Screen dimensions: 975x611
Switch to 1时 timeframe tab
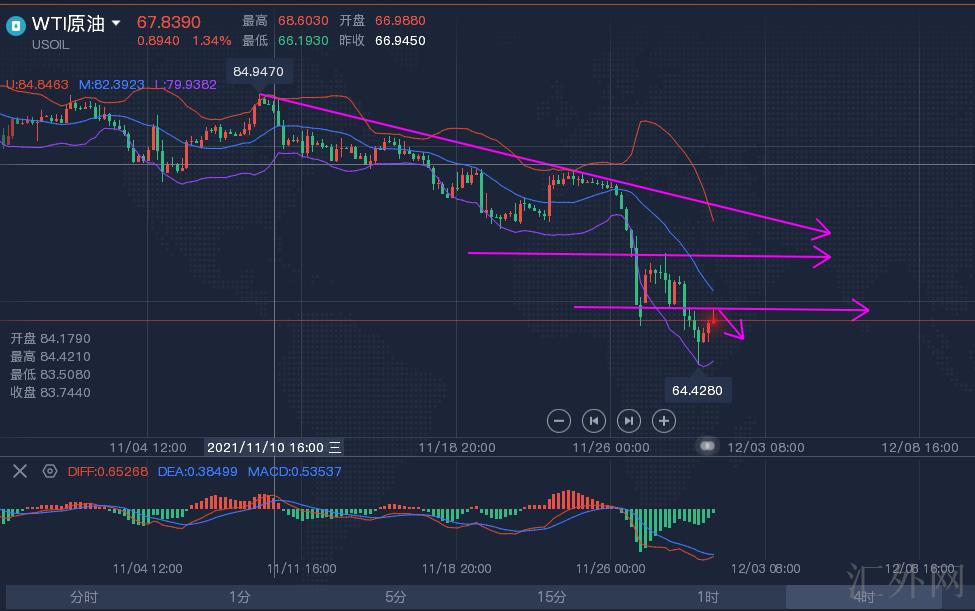click(708, 597)
